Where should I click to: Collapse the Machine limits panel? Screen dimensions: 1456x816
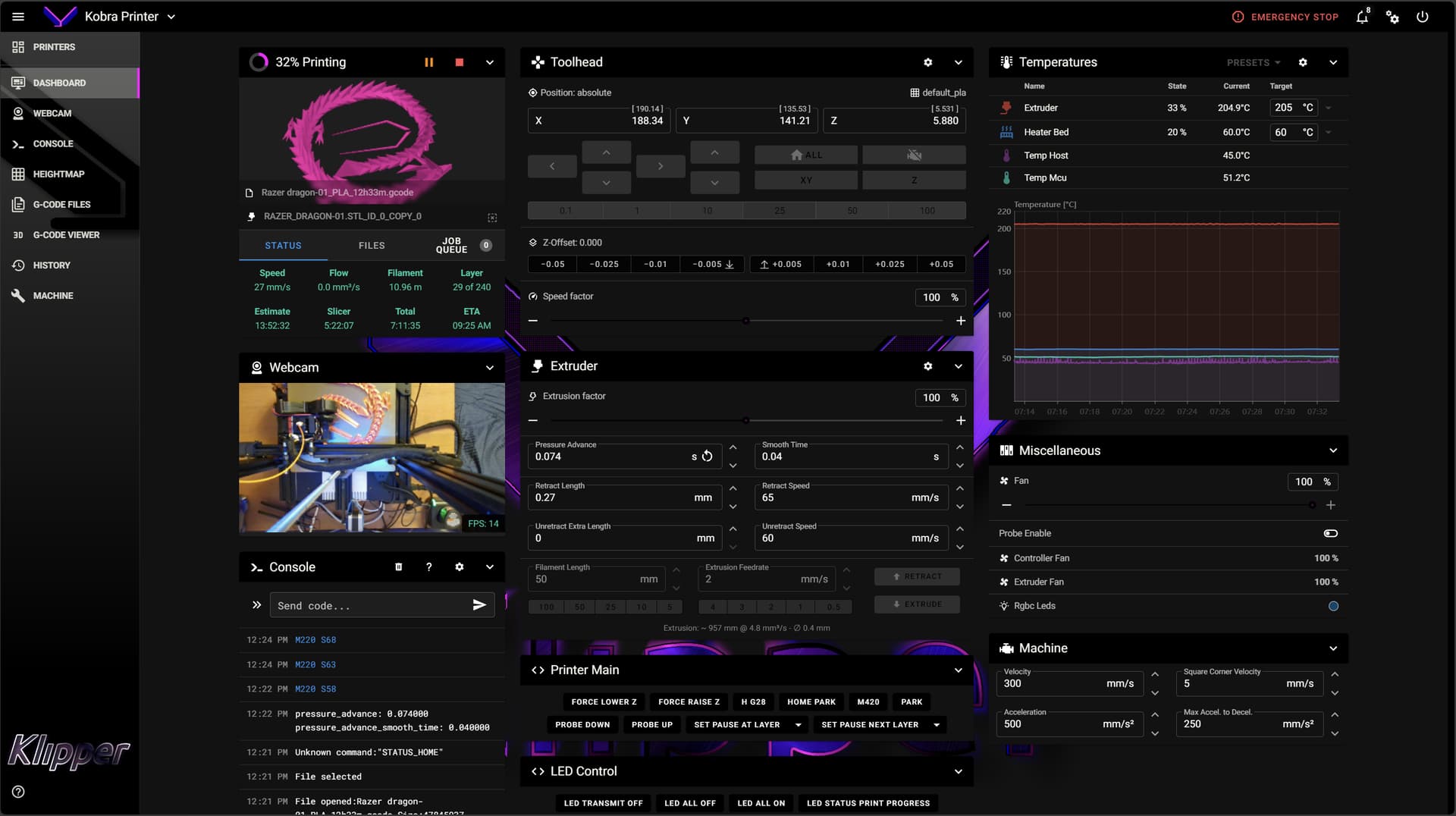coord(1333,648)
